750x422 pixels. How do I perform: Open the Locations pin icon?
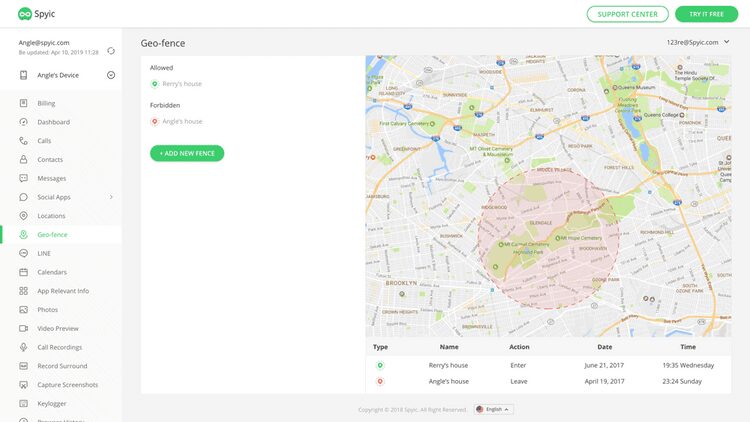coord(23,215)
